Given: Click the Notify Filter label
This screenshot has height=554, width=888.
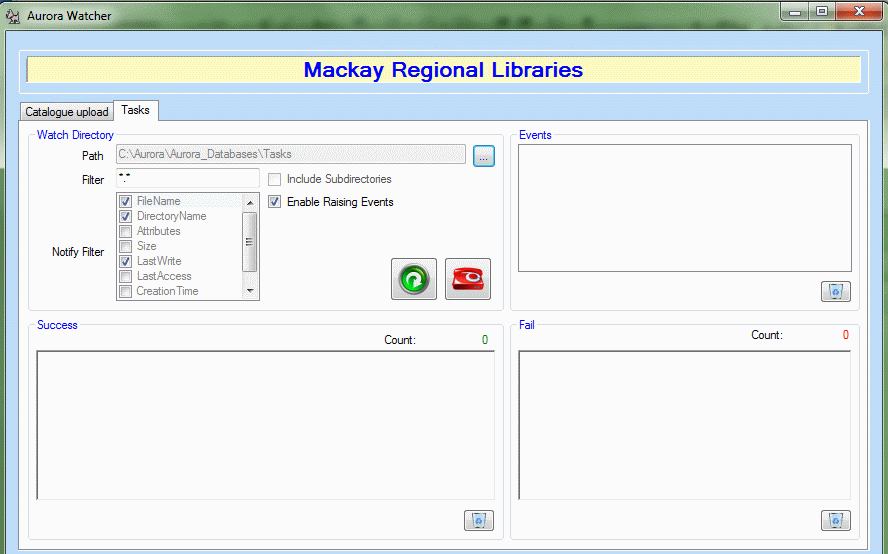Looking at the screenshot, I should [78, 252].
